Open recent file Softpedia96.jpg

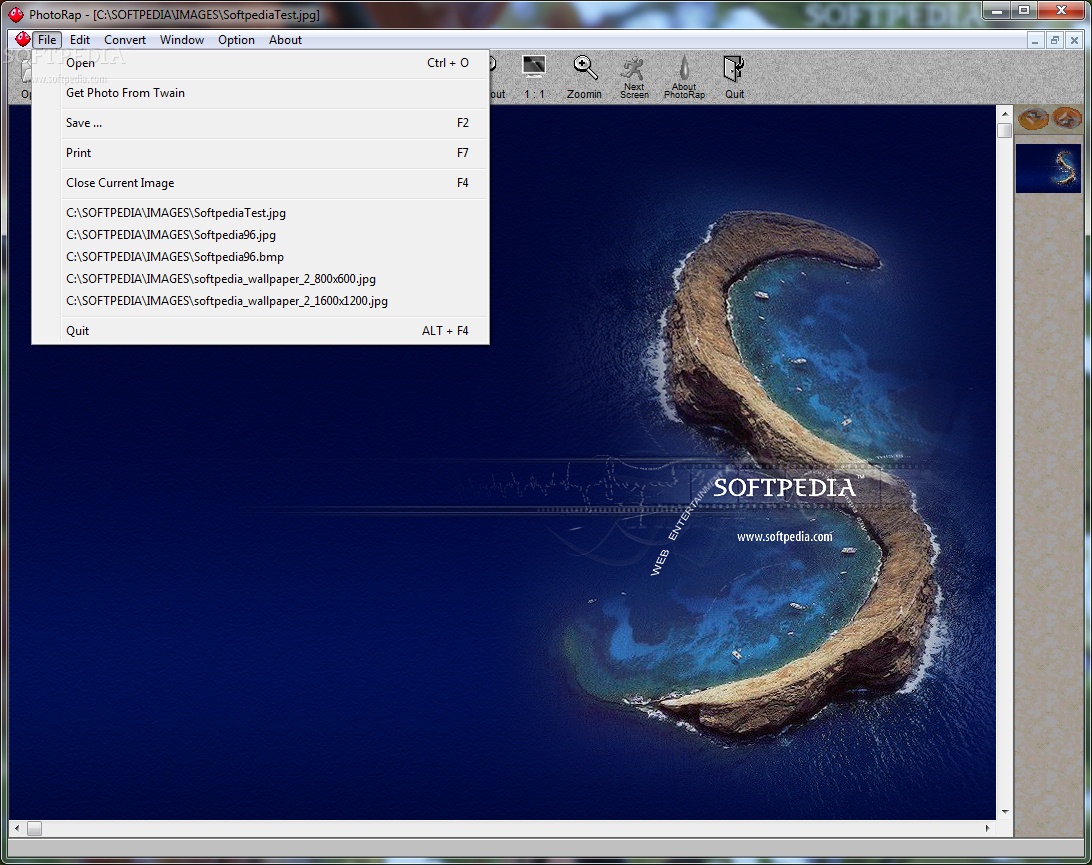(260, 235)
